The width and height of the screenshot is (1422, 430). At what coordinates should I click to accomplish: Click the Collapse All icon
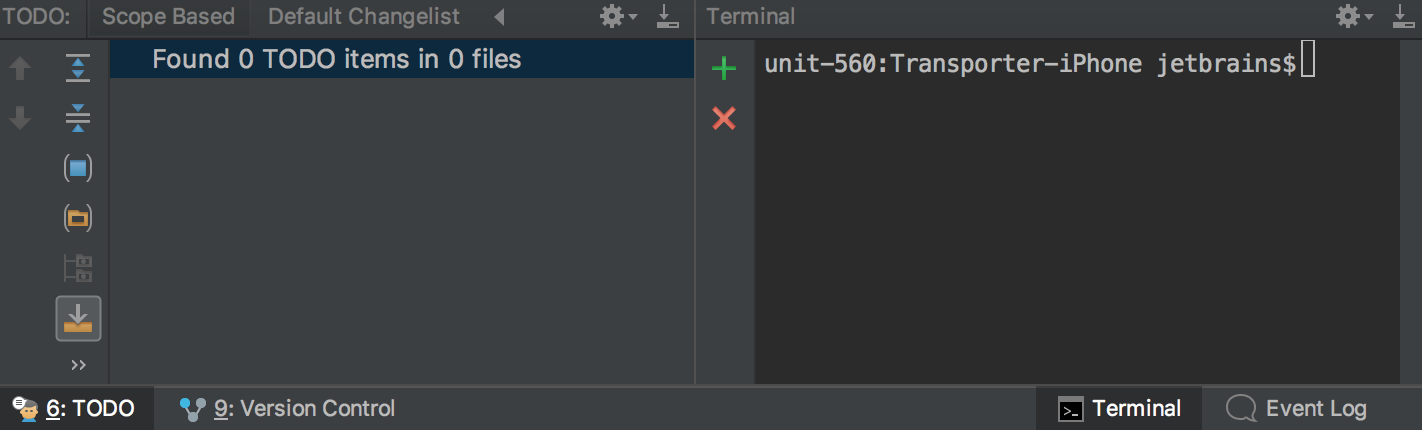(x=78, y=119)
